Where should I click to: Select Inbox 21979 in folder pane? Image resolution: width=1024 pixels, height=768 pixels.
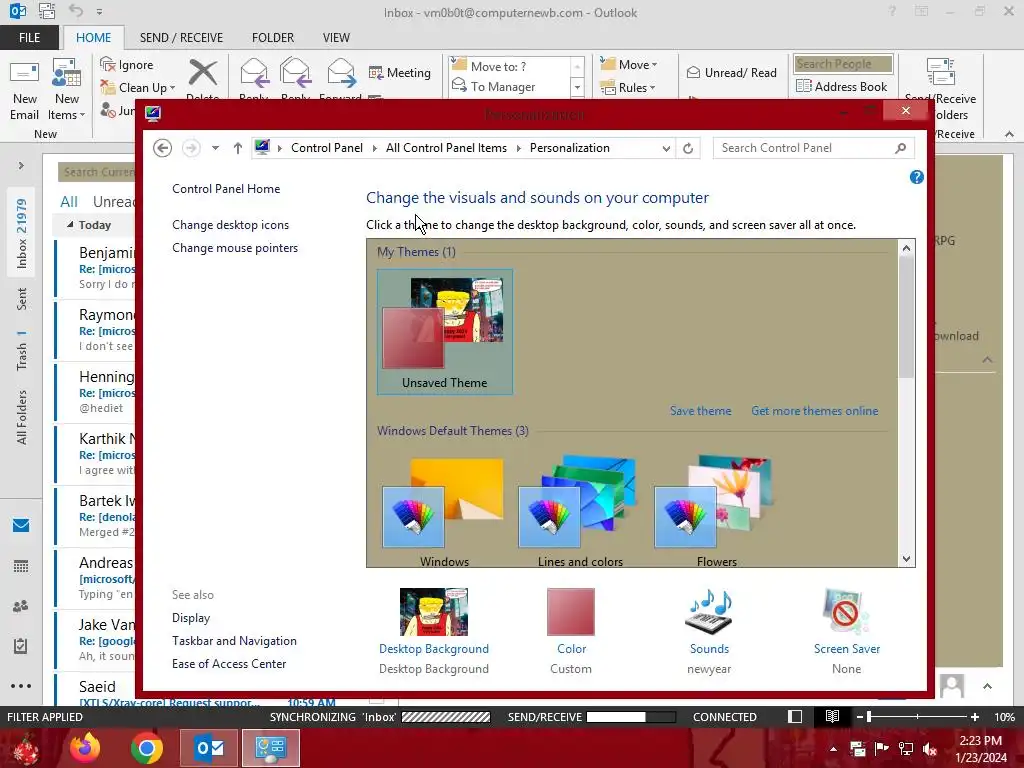pyautogui.click(x=22, y=233)
